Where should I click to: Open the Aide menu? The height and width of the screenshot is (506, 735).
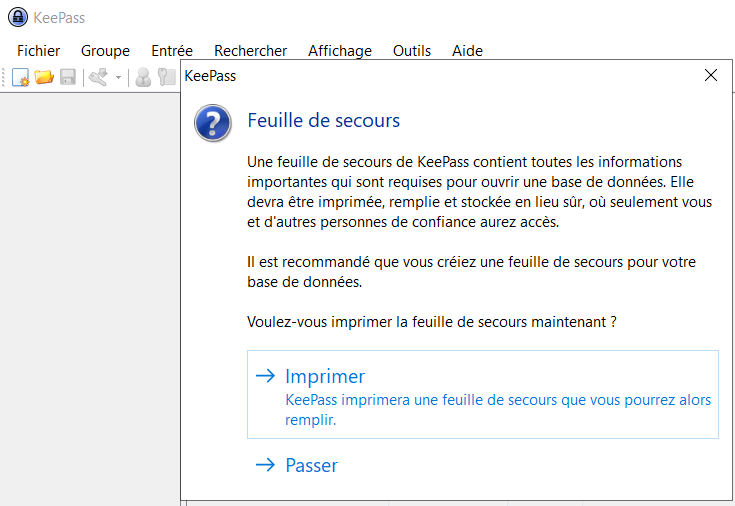click(467, 51)
